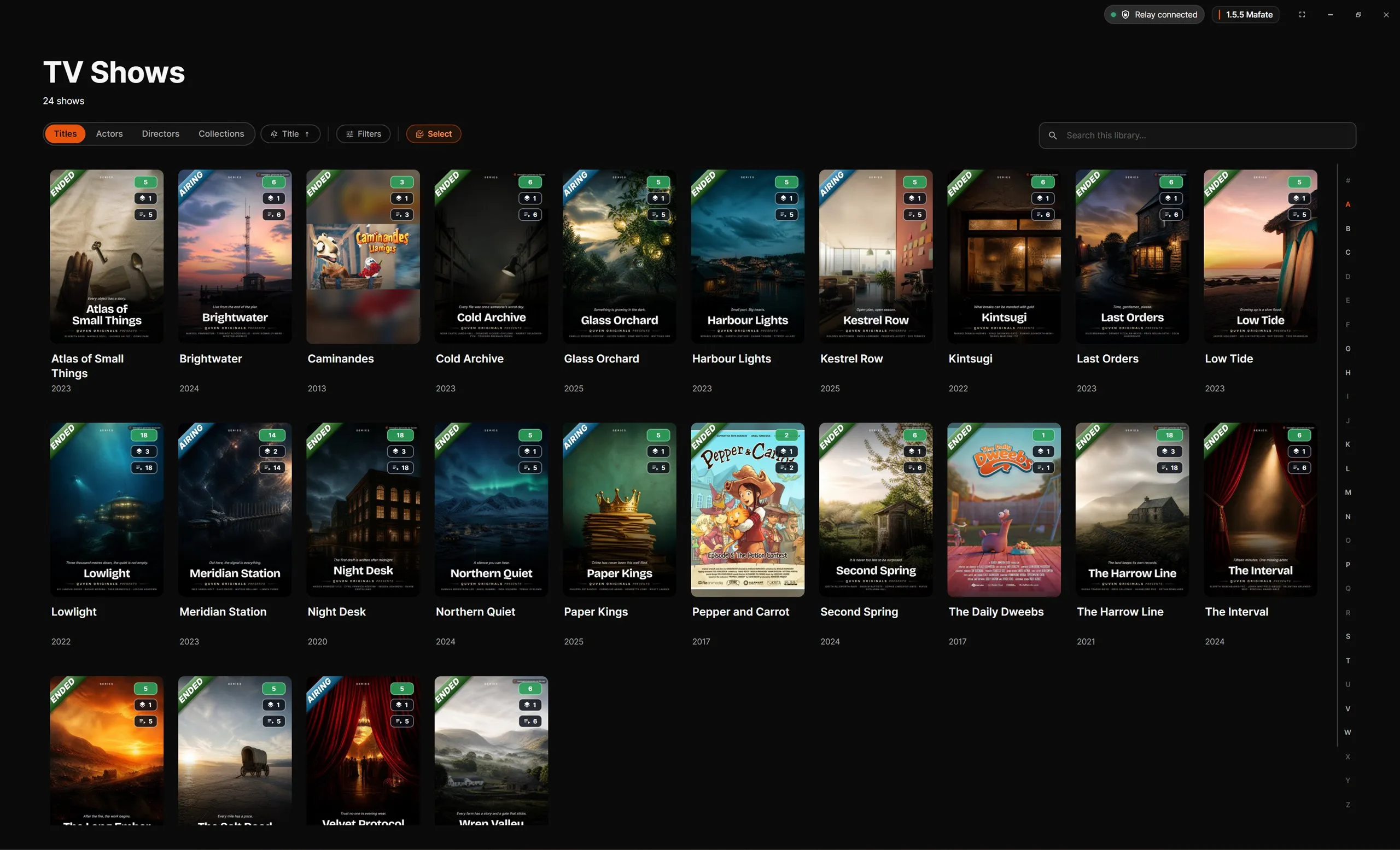Open the Glass Orchard poster
1400x850 pixels.
[x=619, y=257]
